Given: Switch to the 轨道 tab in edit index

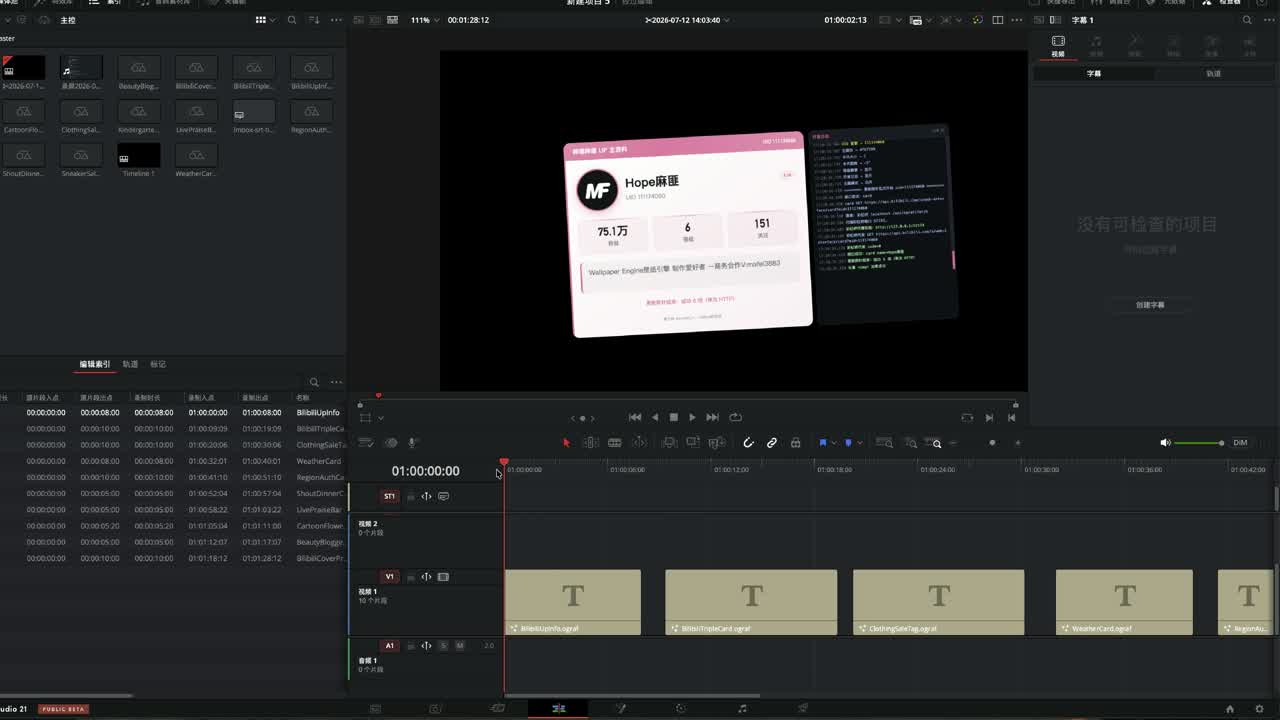Looking at the screenshot, I should pos(130,364).
